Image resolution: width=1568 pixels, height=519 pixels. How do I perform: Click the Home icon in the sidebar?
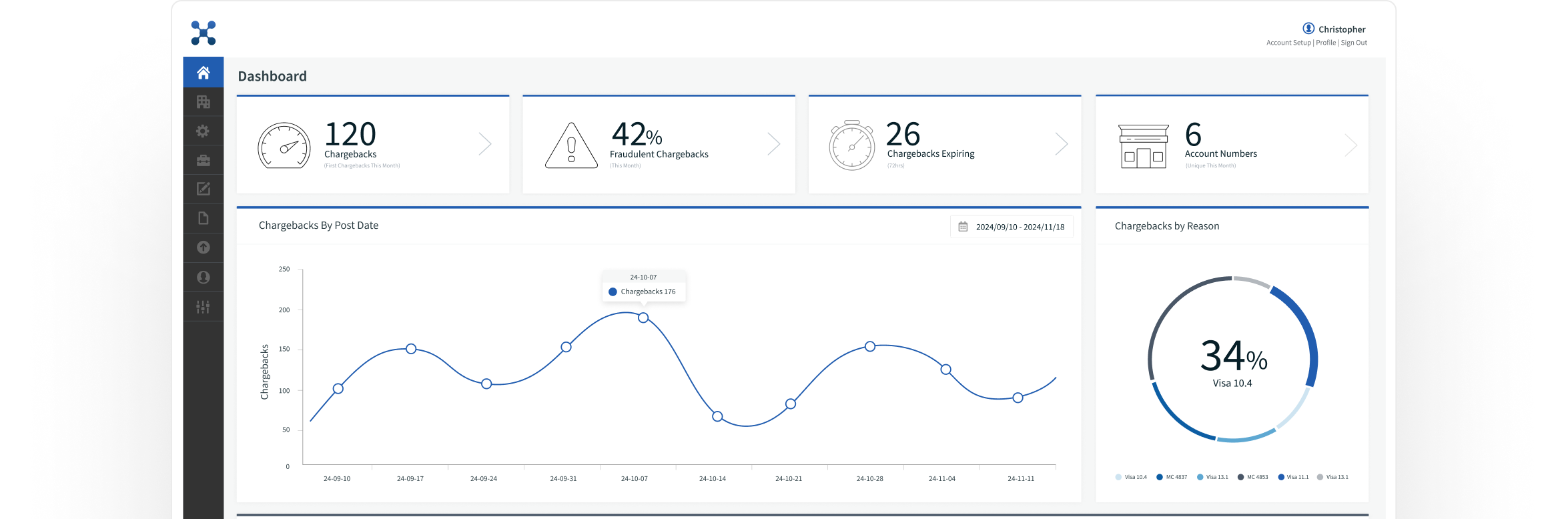tap(204, 73)
